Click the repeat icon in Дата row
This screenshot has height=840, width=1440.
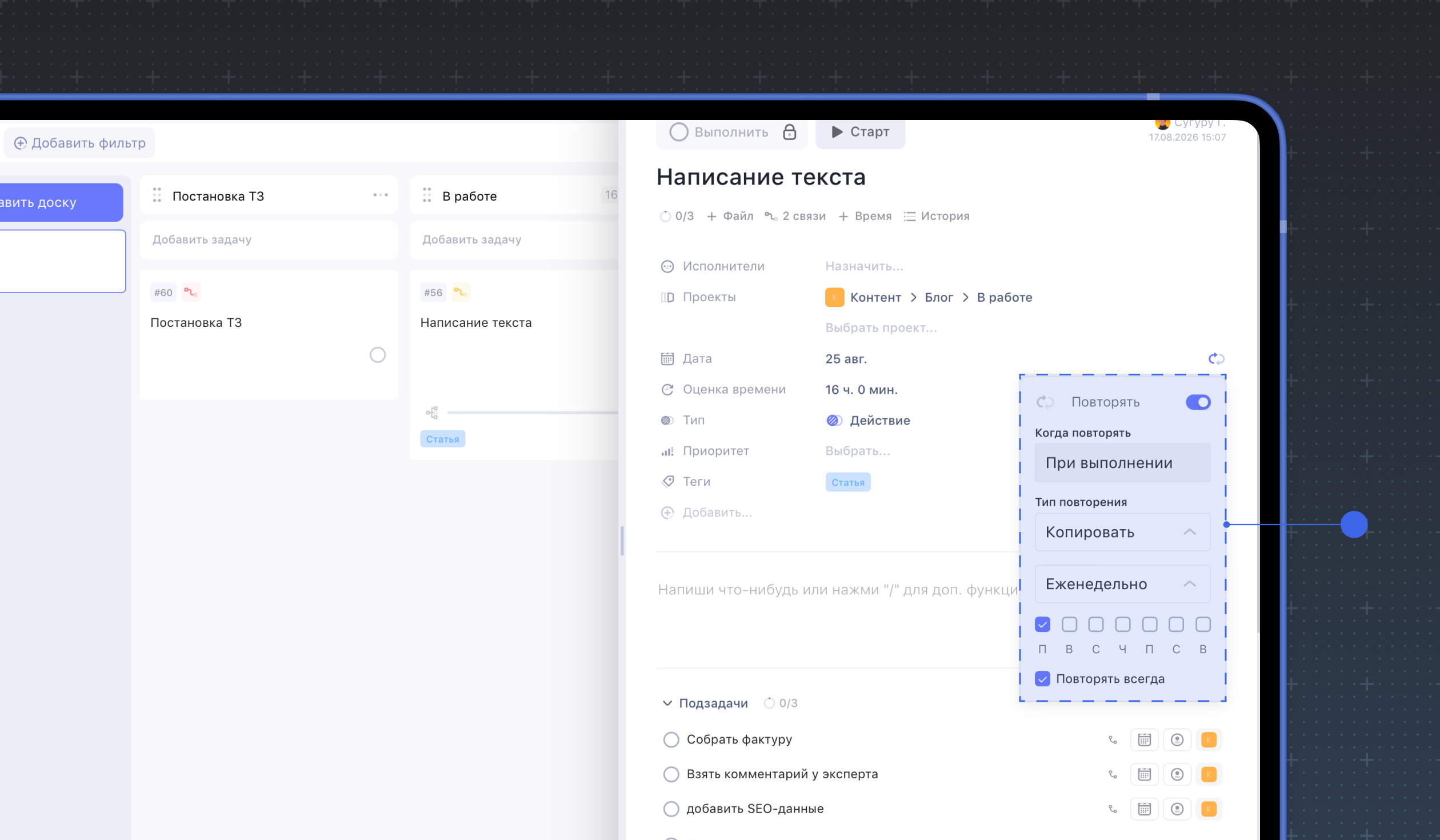click(1216, 359)
